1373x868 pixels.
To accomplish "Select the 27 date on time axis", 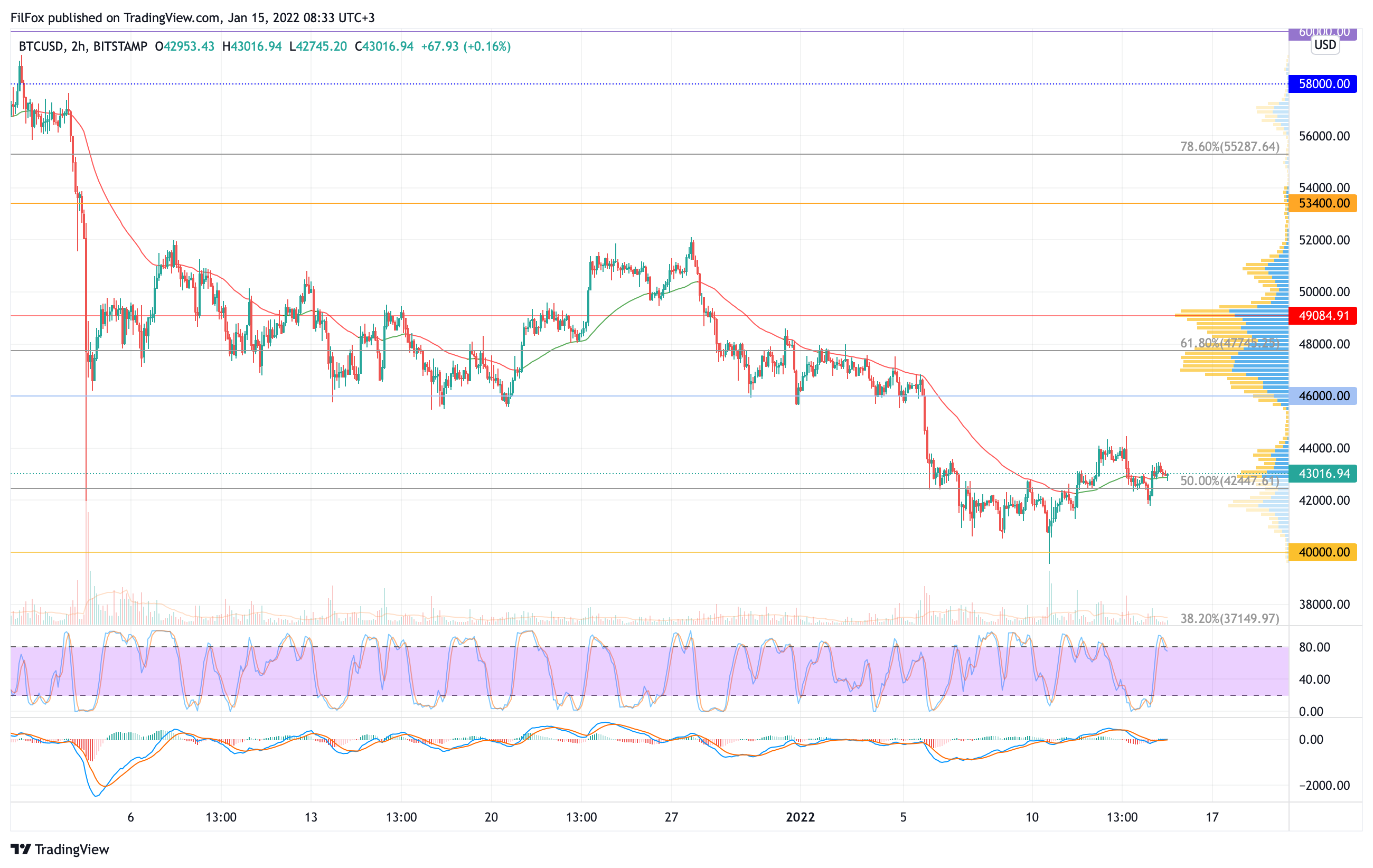I will 671,817.
